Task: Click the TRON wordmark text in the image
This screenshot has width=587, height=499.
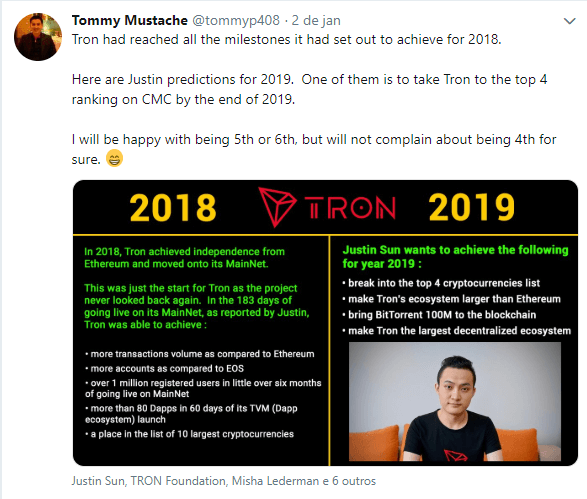Action: [350, 208]
